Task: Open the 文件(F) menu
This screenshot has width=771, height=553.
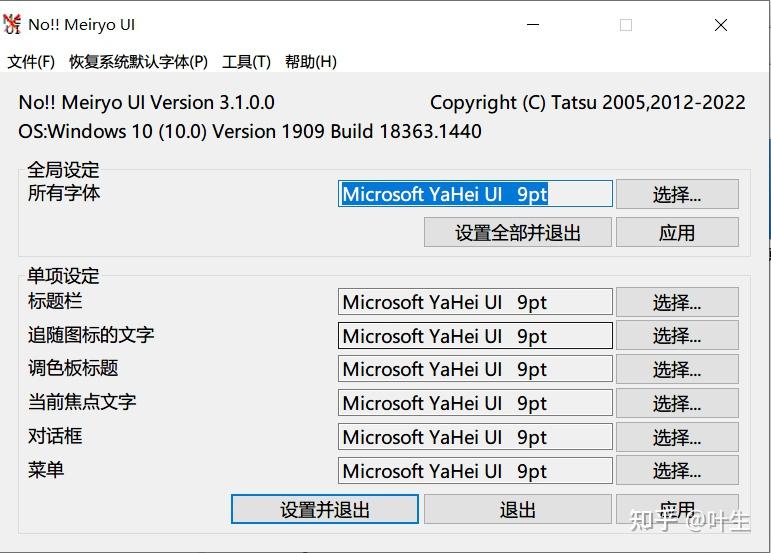Action: [31, 62]
